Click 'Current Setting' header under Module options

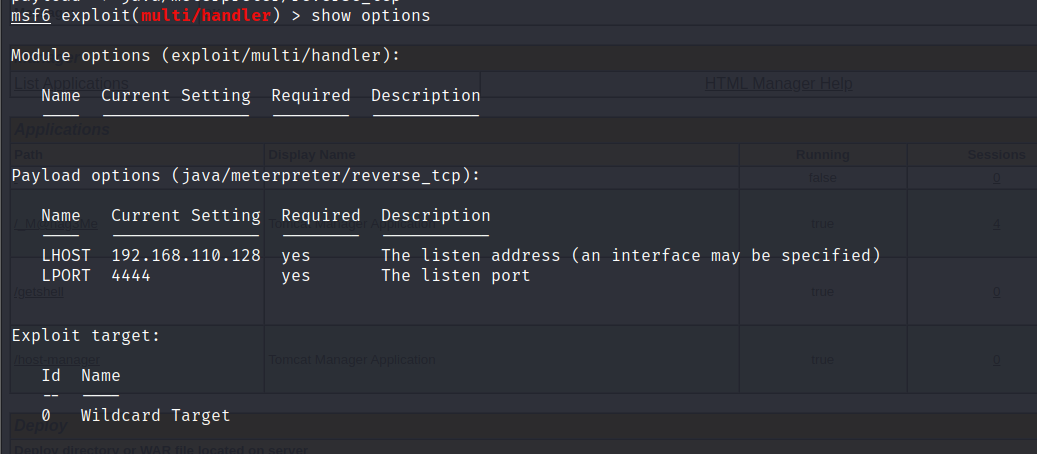pos(176,95)
